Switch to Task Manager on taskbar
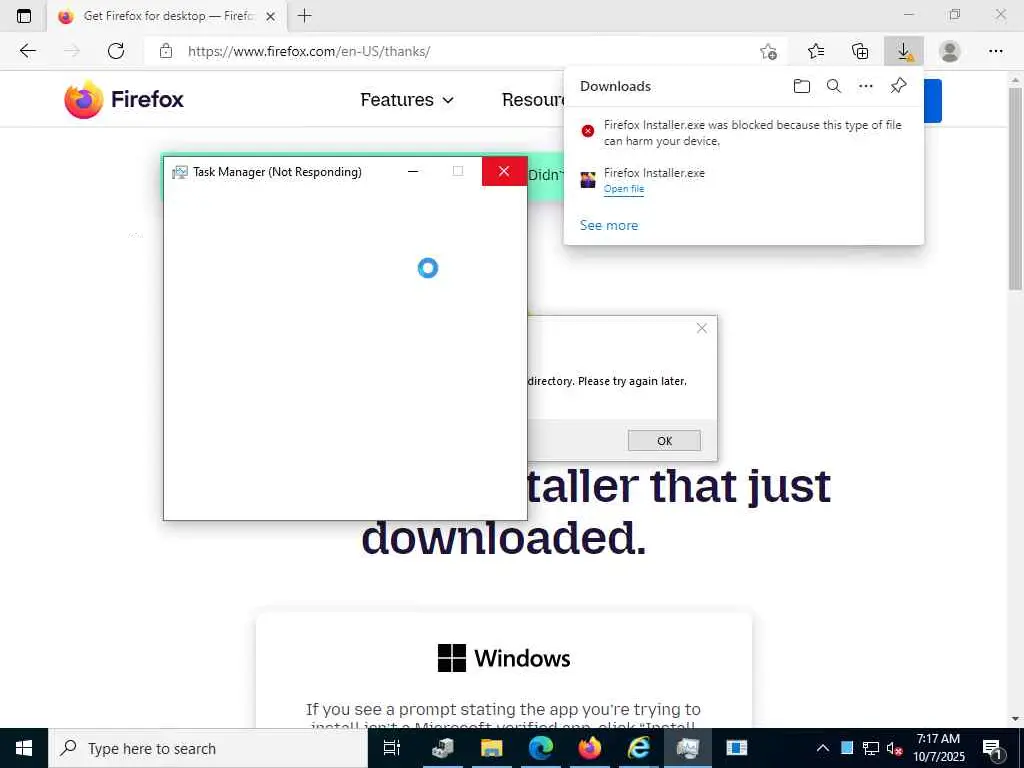The image size is (1024, 768). click(688, 748)
